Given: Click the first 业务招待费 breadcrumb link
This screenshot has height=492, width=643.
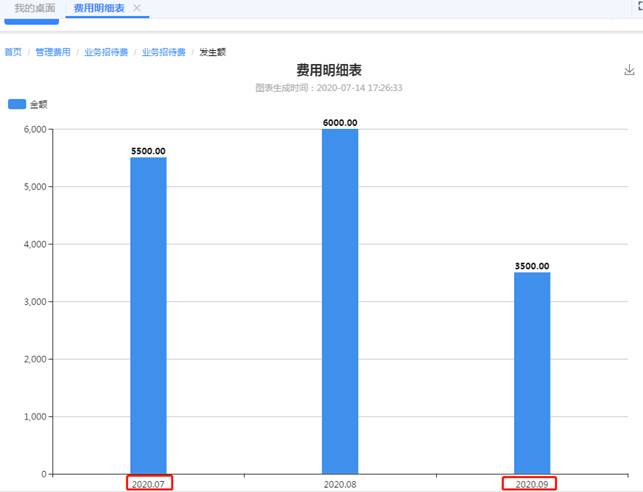Looking at the screenshot, I should [x=105, y=52].
